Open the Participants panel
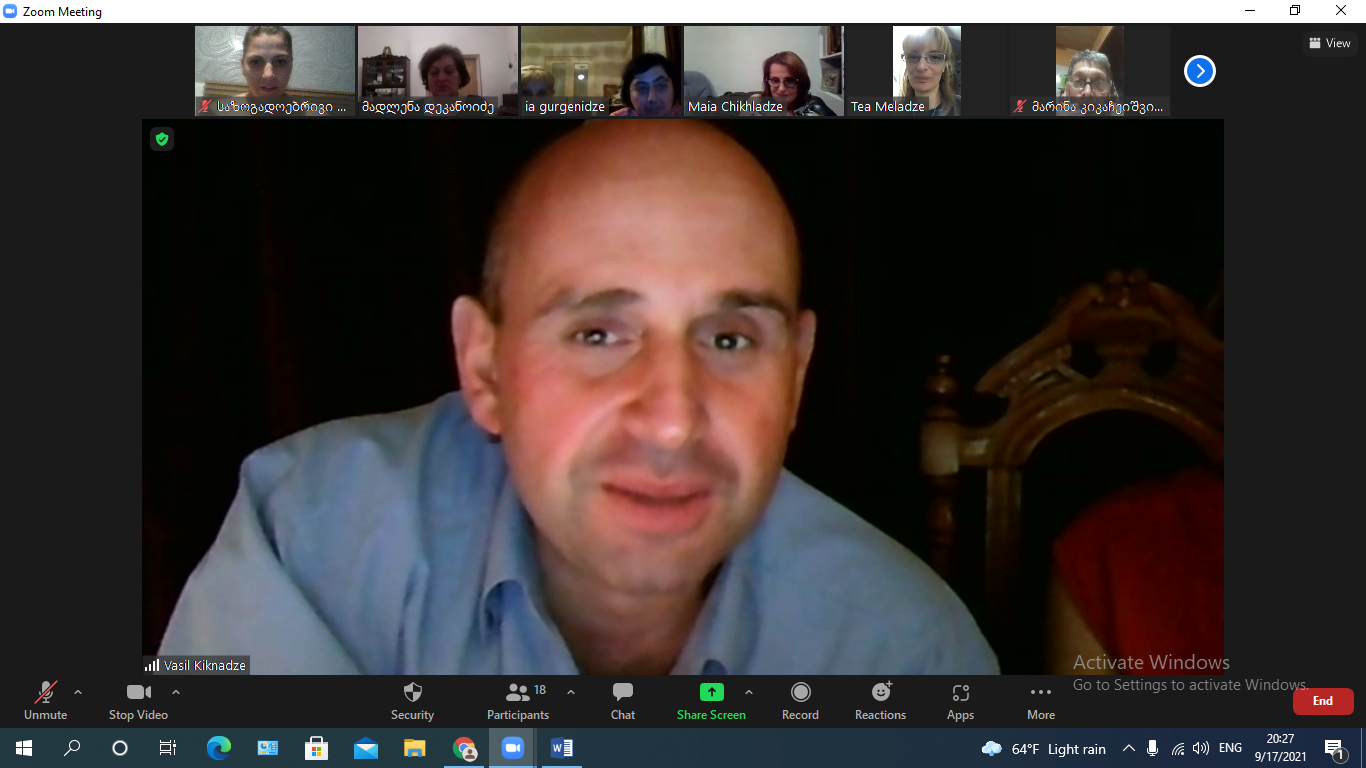The height and width of the screenshot is (768, 1366). (518, 700)
